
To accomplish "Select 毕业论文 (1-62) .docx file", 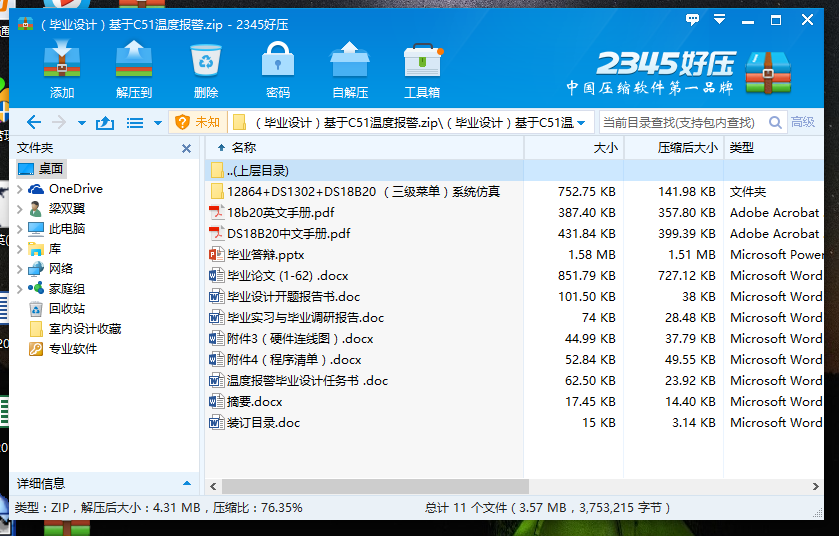I will (514, 275).
